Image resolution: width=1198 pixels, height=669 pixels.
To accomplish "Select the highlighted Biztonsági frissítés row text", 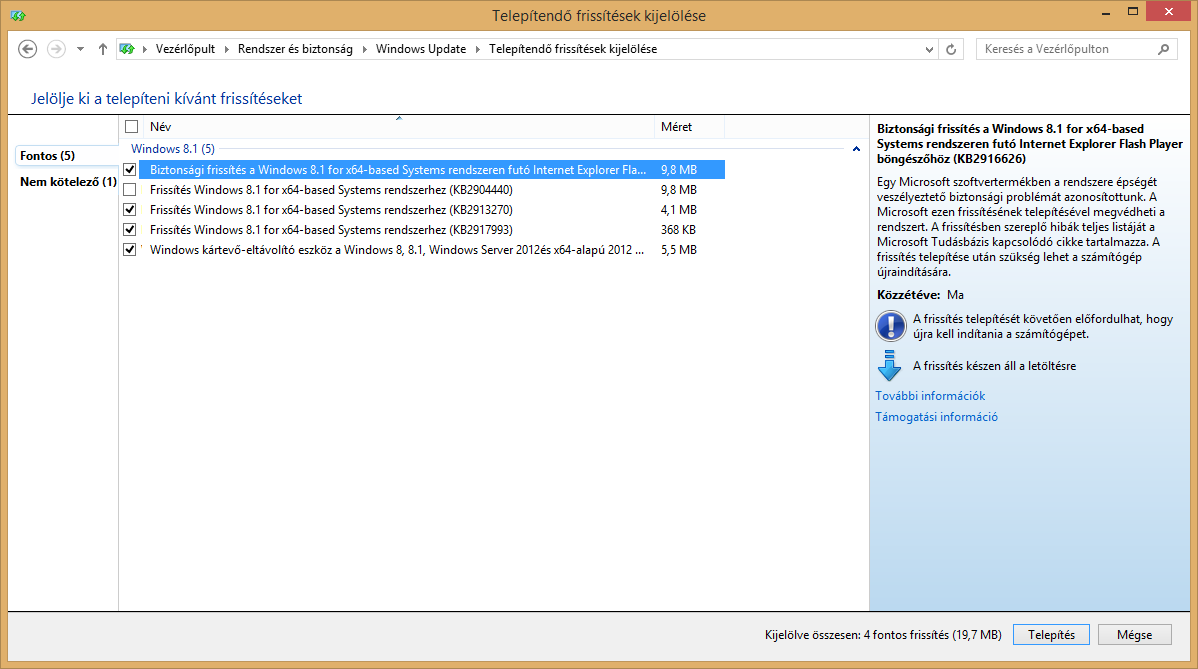I will [397, 170].
